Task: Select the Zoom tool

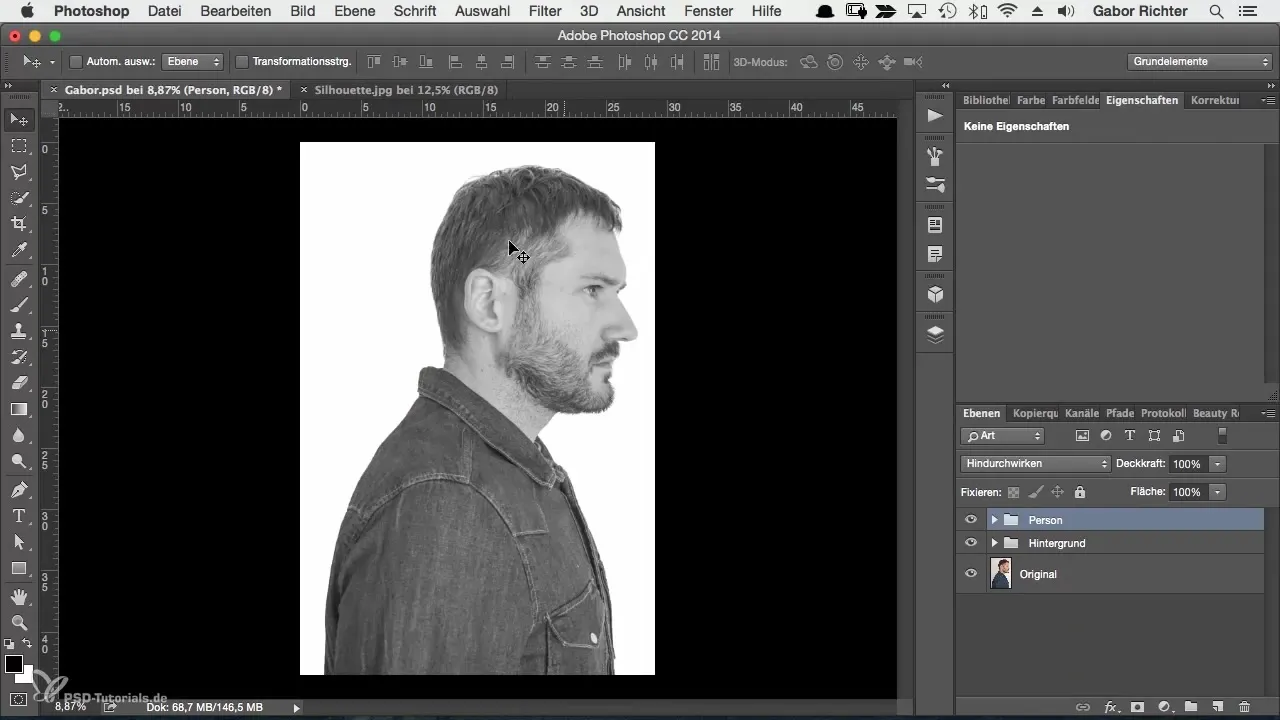Action: tap(19, 623)
